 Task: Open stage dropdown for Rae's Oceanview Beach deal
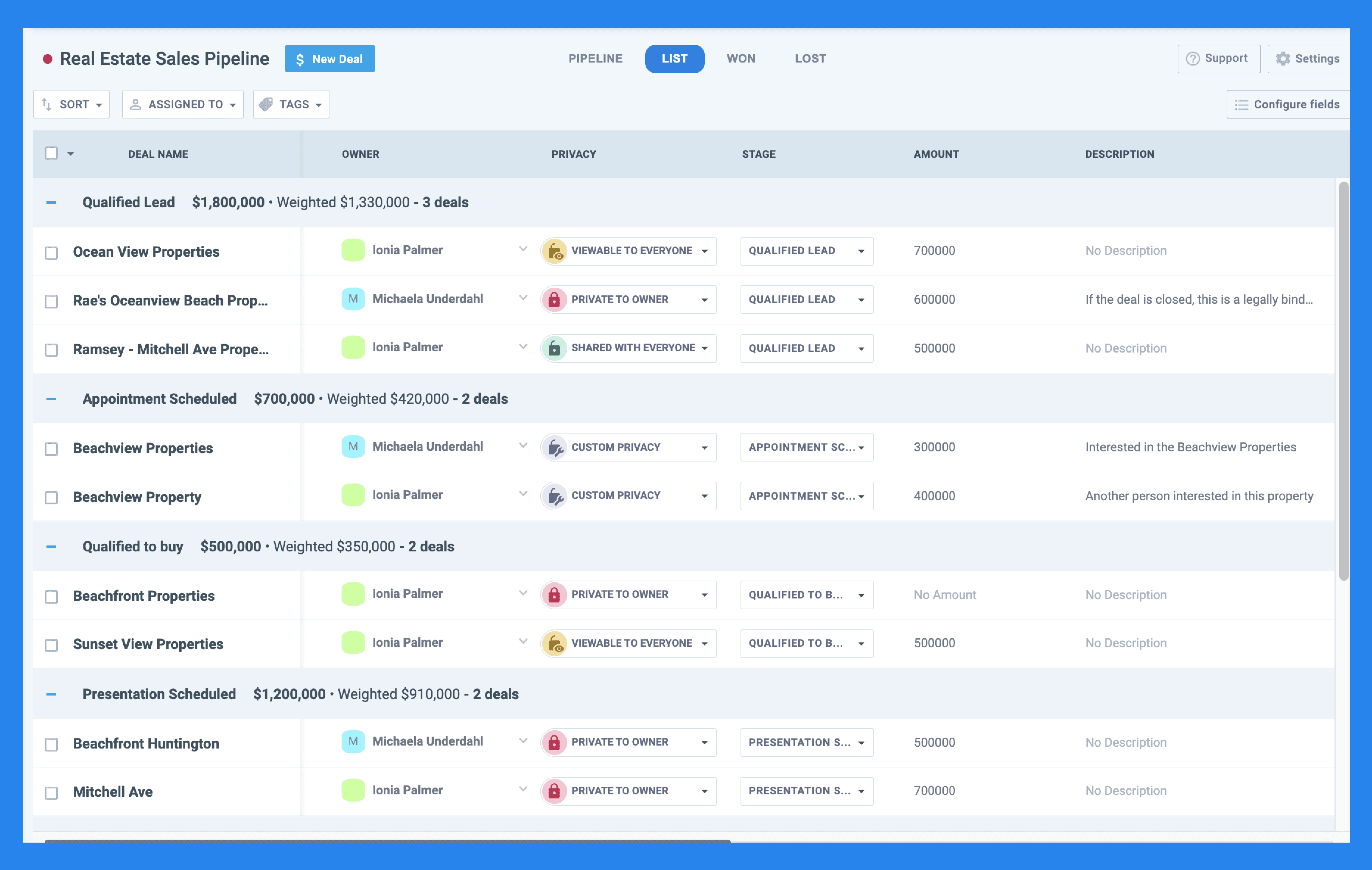coord(807,300)
